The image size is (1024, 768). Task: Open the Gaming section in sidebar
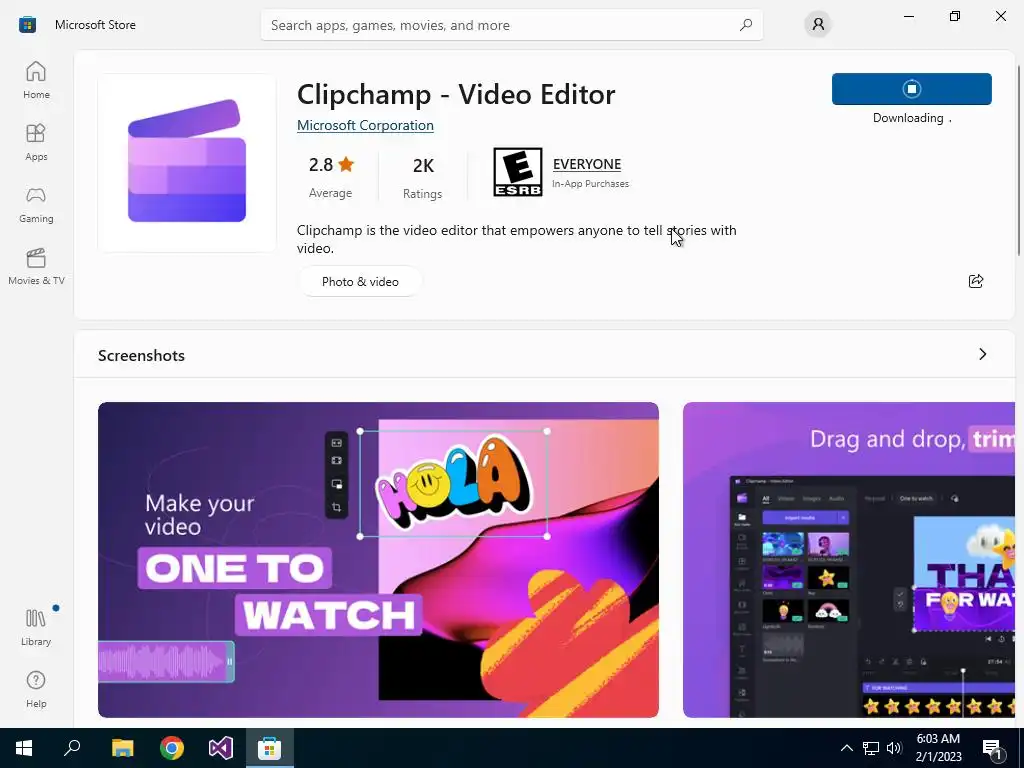coord(36,204)
